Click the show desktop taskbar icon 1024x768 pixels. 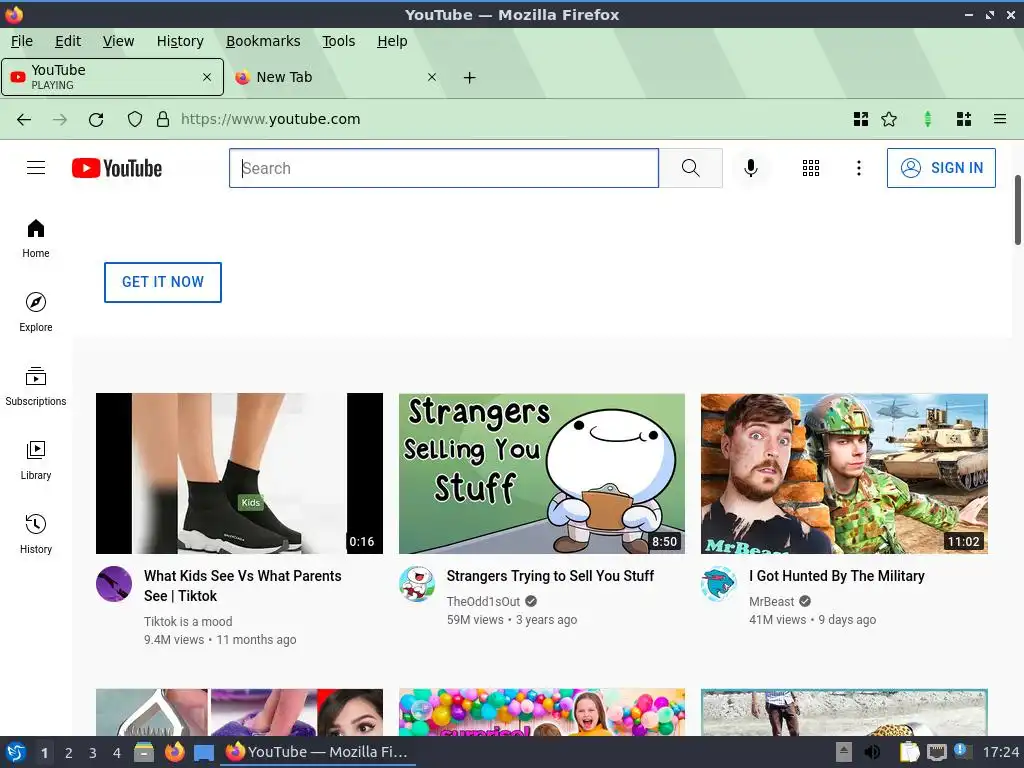click(x=204, y=753)
